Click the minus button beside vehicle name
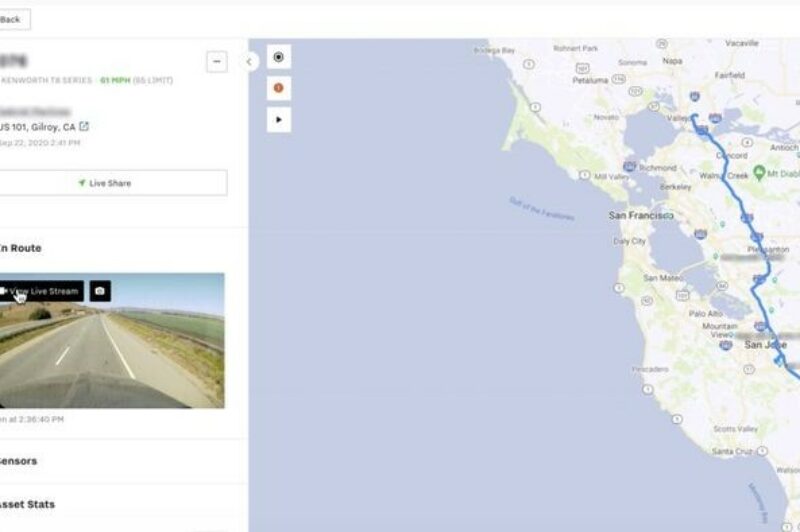800x532 pixels. coord(217,62)
